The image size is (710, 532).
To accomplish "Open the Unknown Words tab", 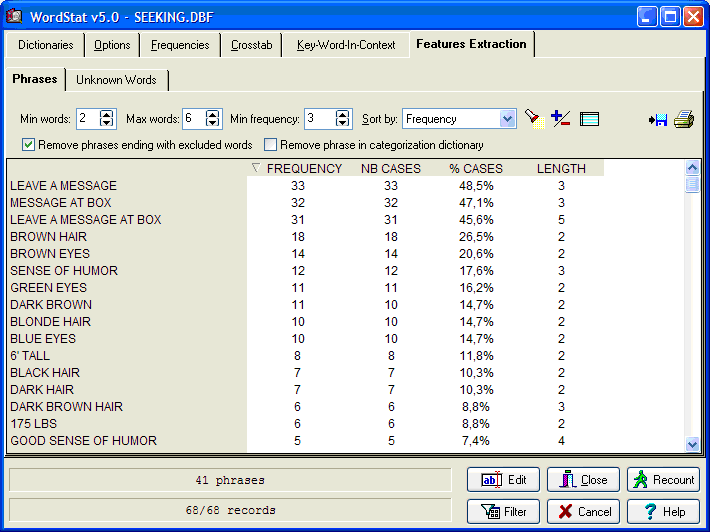I will pyautogui.click(x=116, y=79).
